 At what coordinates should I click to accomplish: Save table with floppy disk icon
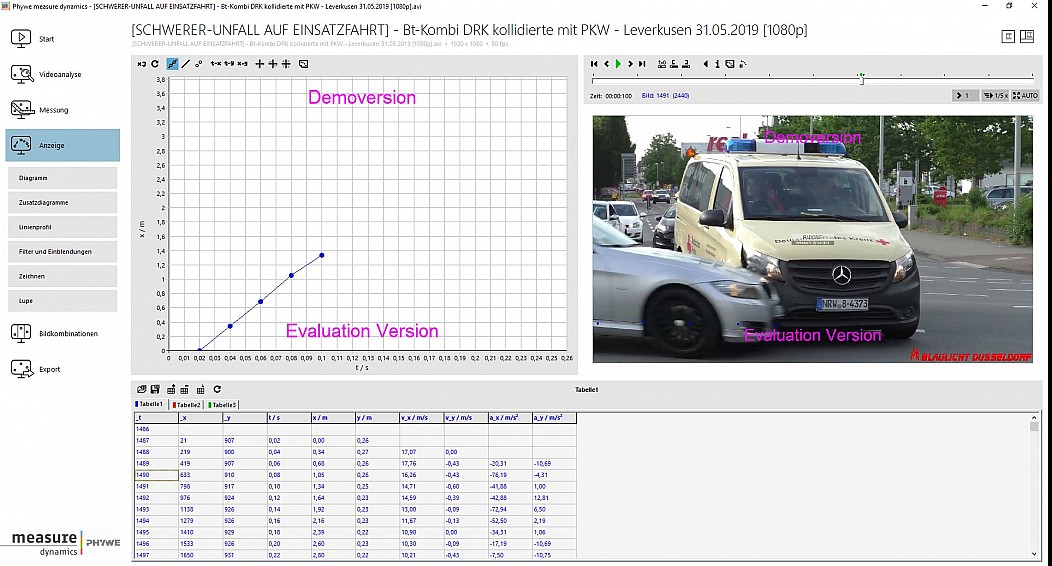pyautogui.click(x=155, y=389)
